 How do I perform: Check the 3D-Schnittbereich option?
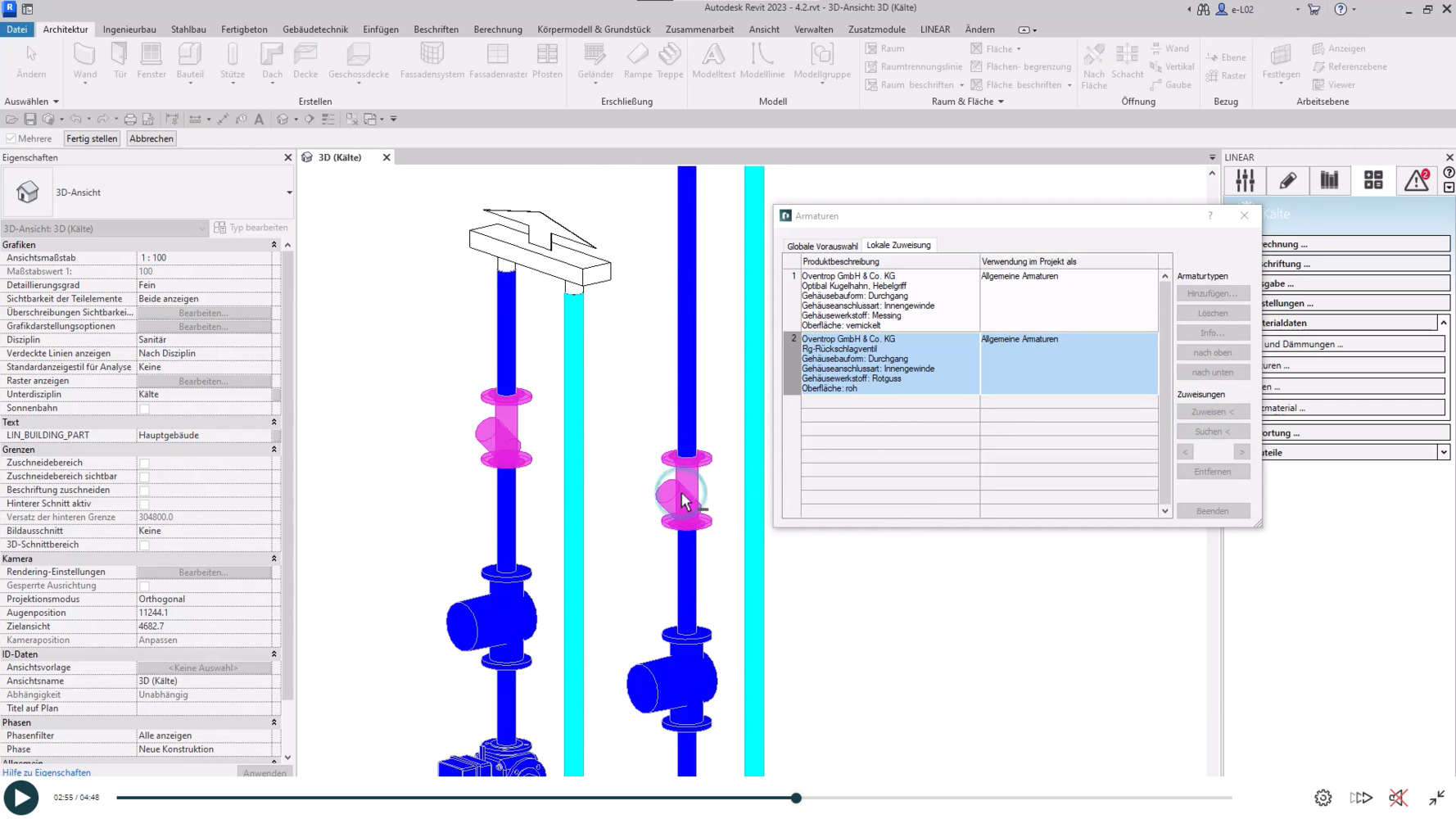pyautogui.click(x=145, y=545)
